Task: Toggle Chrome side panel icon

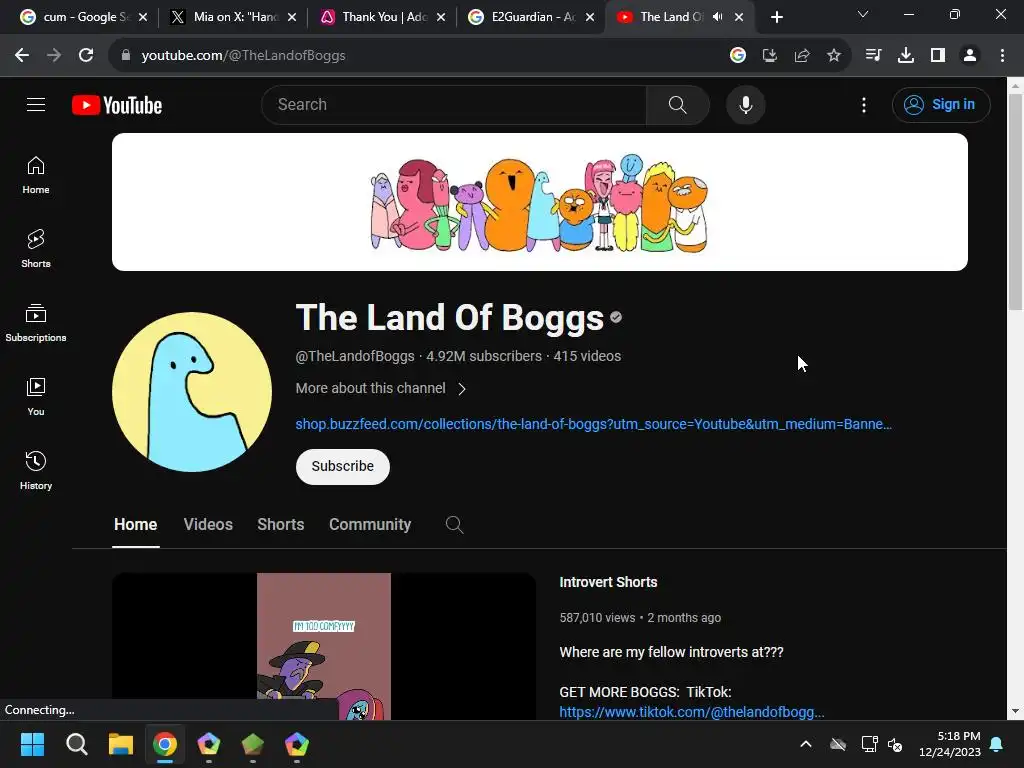Action: click(x=938, y=56)
